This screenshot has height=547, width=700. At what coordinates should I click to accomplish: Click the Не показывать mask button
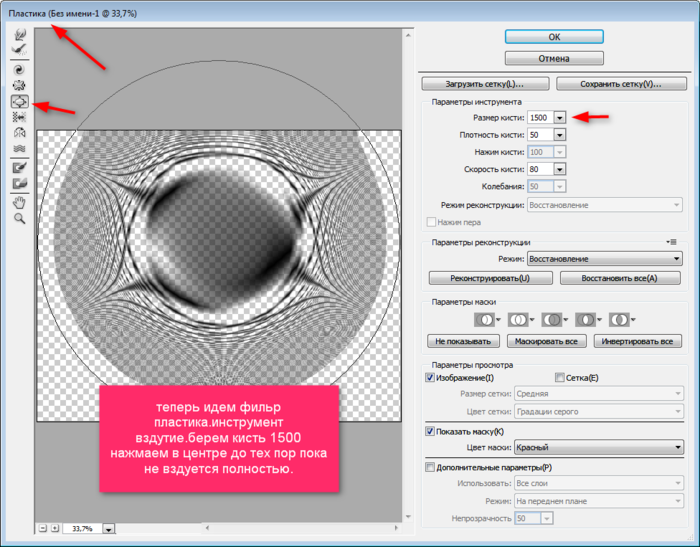point(463,341)
